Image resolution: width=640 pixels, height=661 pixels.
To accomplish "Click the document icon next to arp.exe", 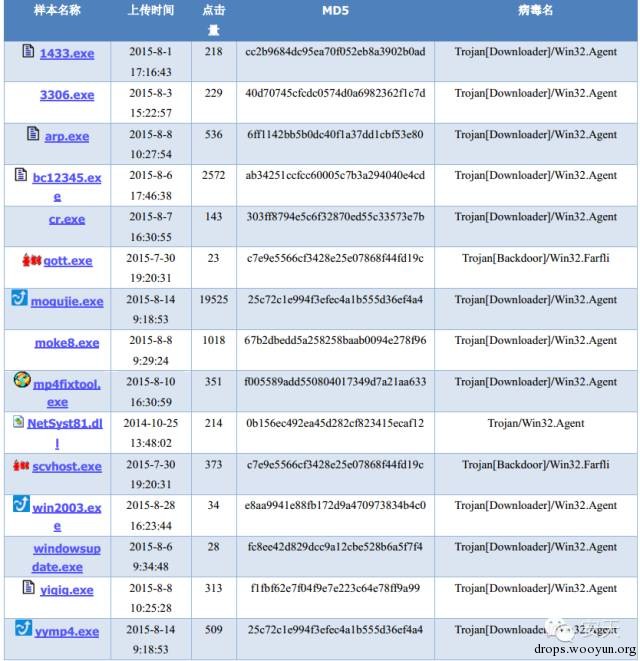I will [35, 133].
